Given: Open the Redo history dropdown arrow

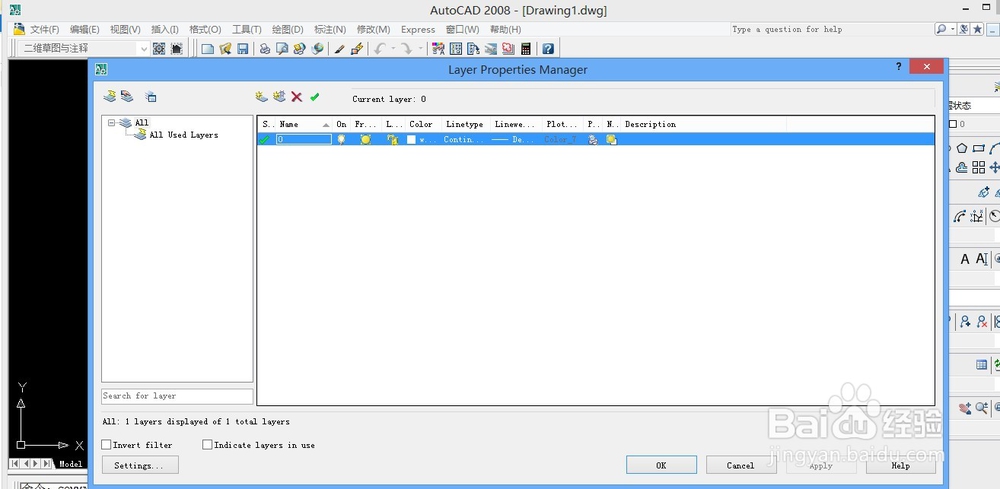Looking at the screenshot, I should (x=421, y=48).
